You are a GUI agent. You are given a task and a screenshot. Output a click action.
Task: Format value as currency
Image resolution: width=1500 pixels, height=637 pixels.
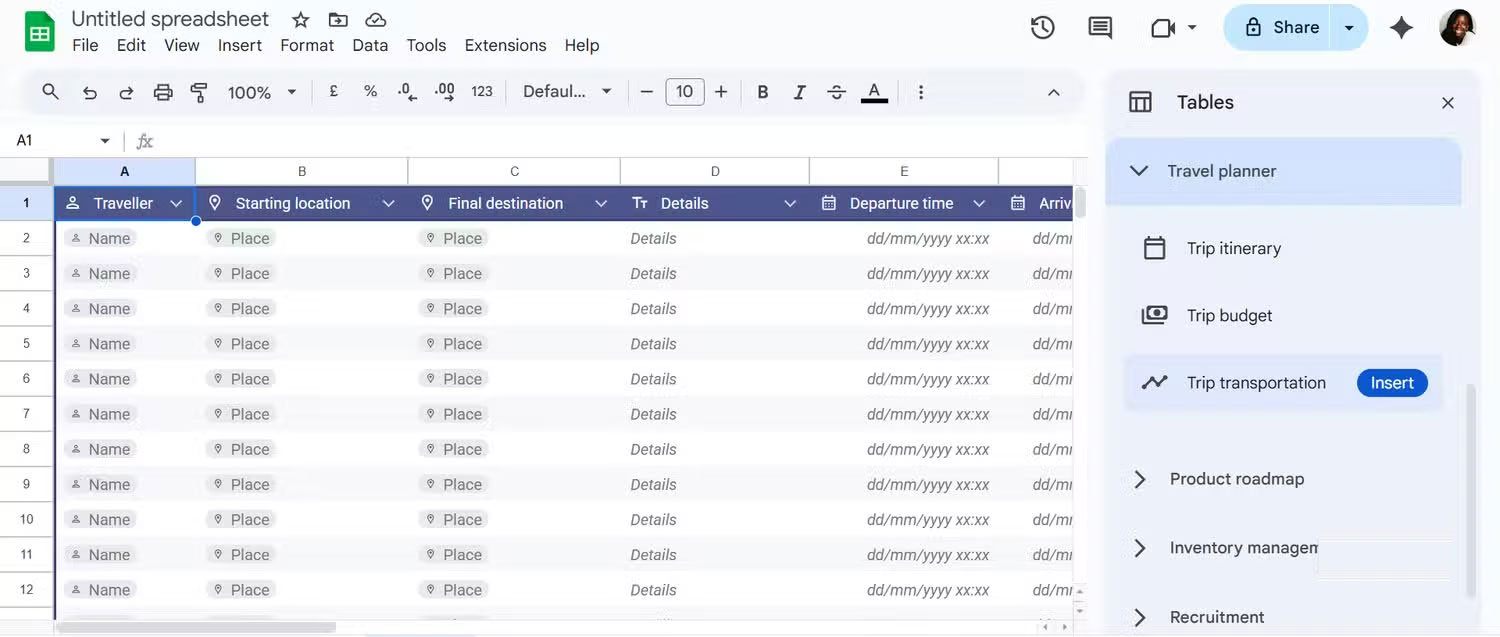(x=333, y=91)
